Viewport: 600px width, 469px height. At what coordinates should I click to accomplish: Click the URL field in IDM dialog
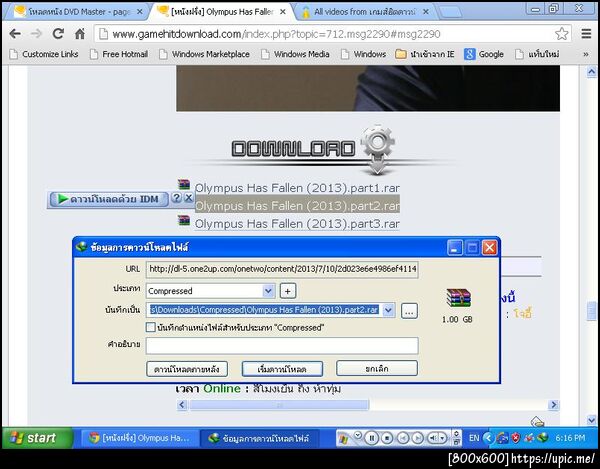(x=282, y=269)
